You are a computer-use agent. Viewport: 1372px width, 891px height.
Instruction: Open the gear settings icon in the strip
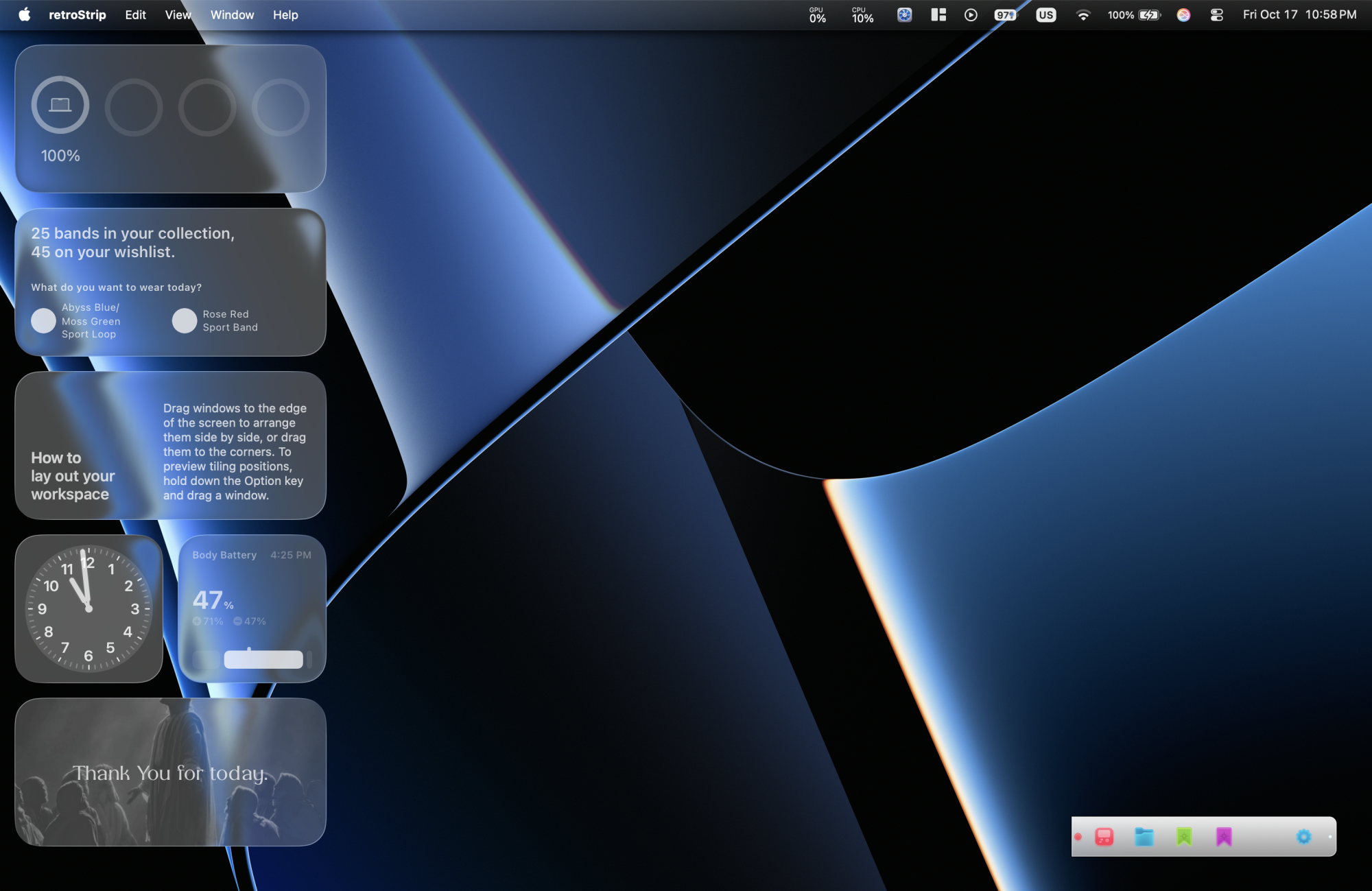(x=1303, y=836)
